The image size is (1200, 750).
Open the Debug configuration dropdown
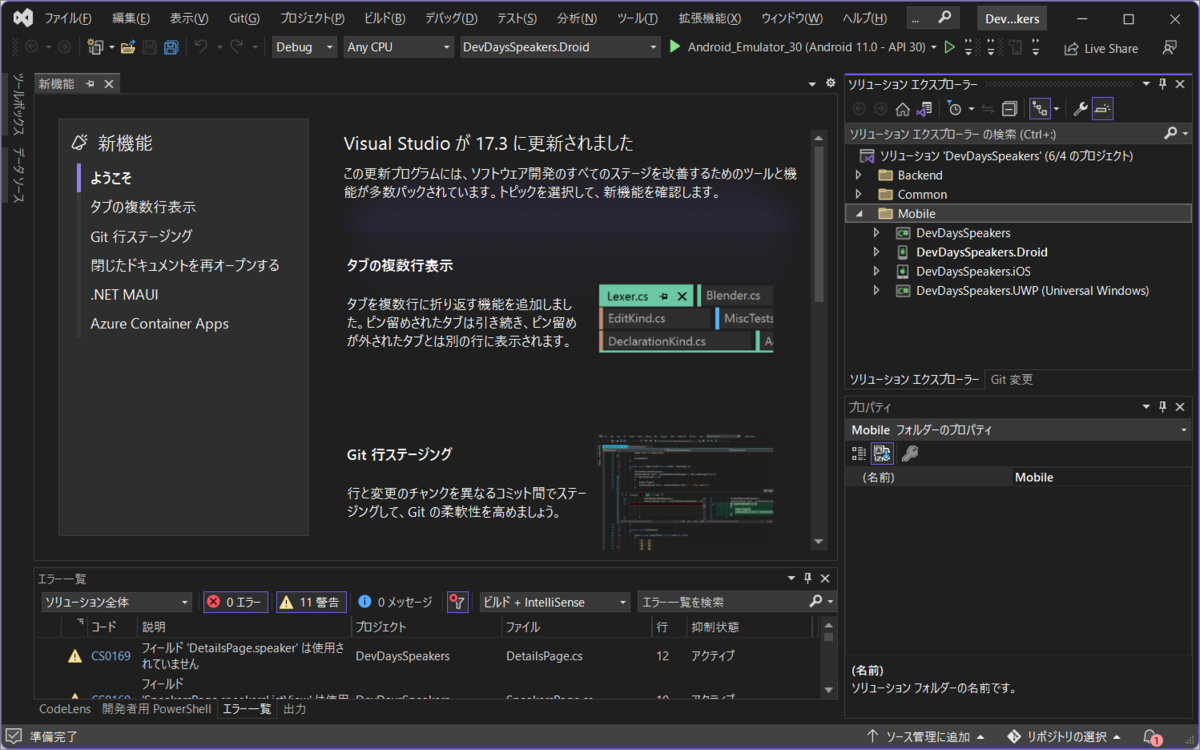coord(304,47)
